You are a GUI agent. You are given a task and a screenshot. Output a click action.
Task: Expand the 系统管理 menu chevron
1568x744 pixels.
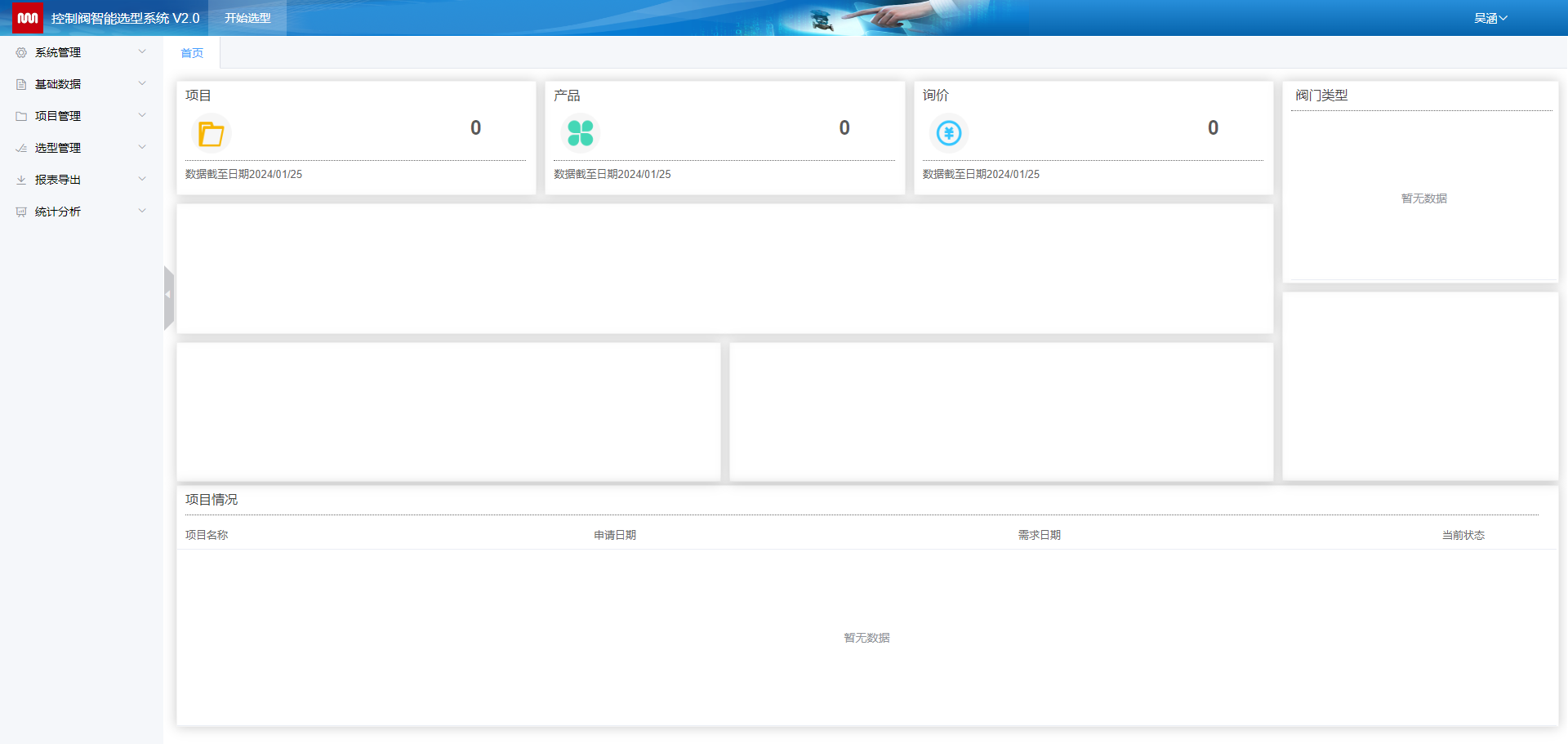point(142,51)
